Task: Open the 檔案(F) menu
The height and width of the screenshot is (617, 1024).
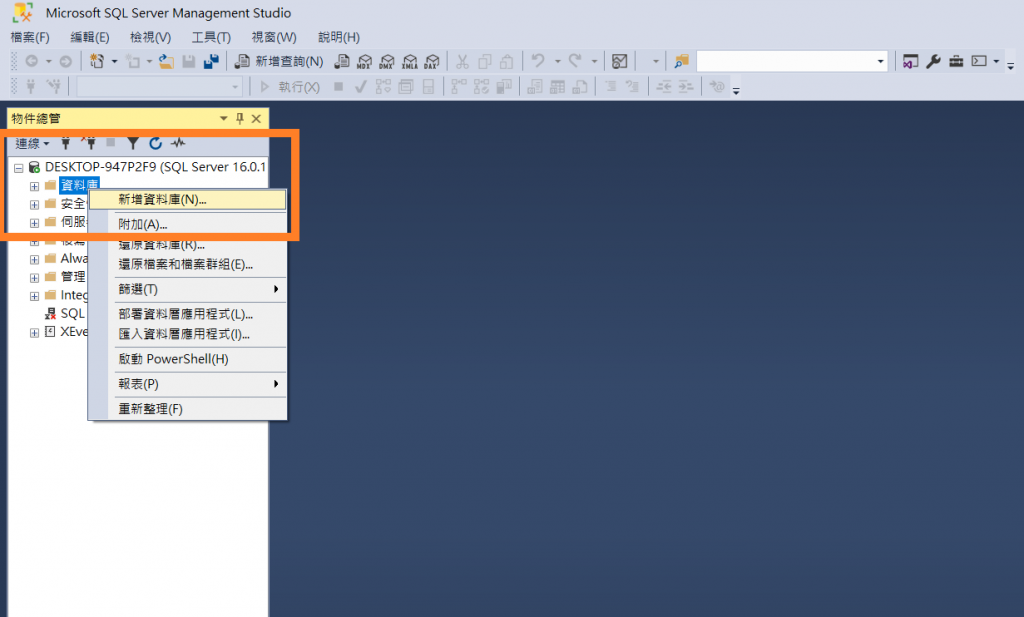Action: tap(30, 37)
